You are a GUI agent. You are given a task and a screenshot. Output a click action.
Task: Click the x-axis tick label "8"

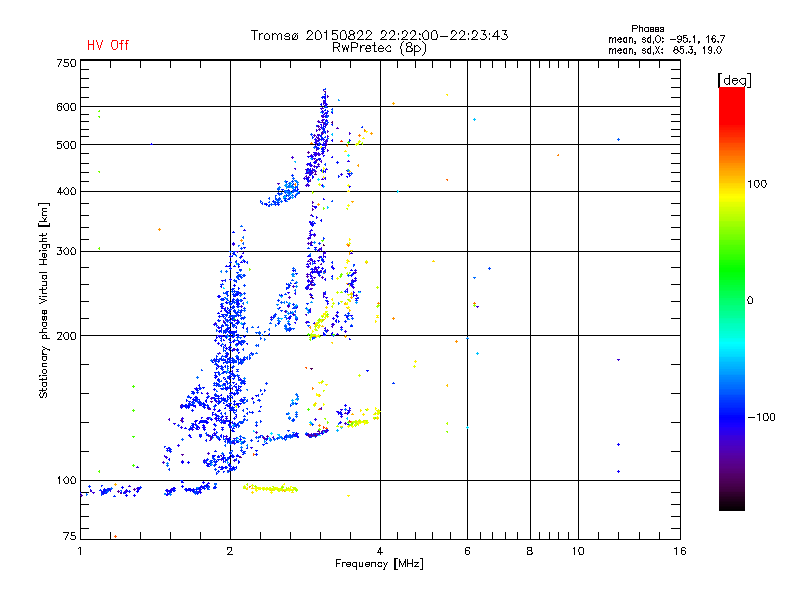point(530,551)
